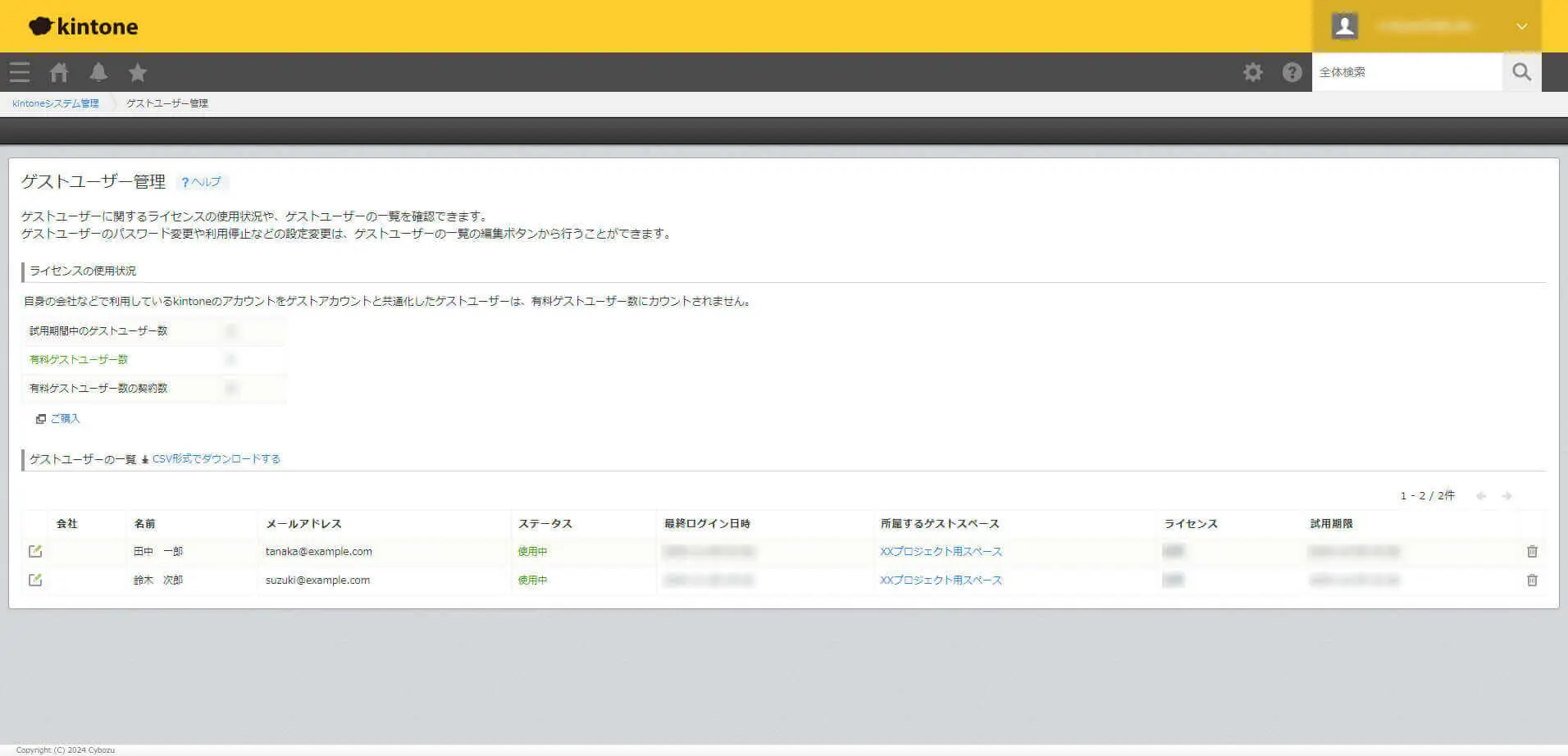The width and height of the screenshot is (1568, 756).
Task: Focus the 全体検索 search field
Action: pos(1407,72)
